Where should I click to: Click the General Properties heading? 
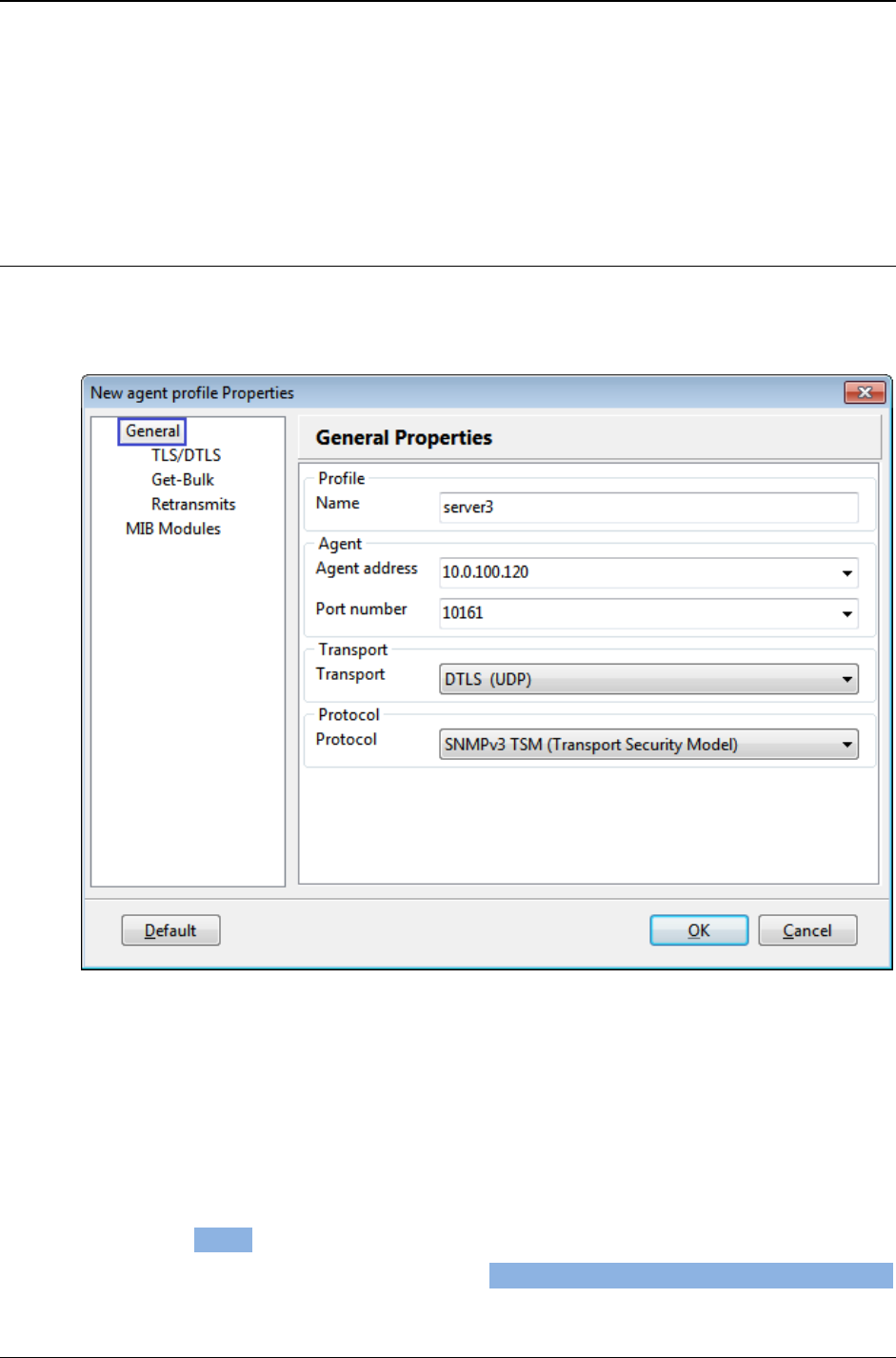pyautogui.click(x=404, y=438)
